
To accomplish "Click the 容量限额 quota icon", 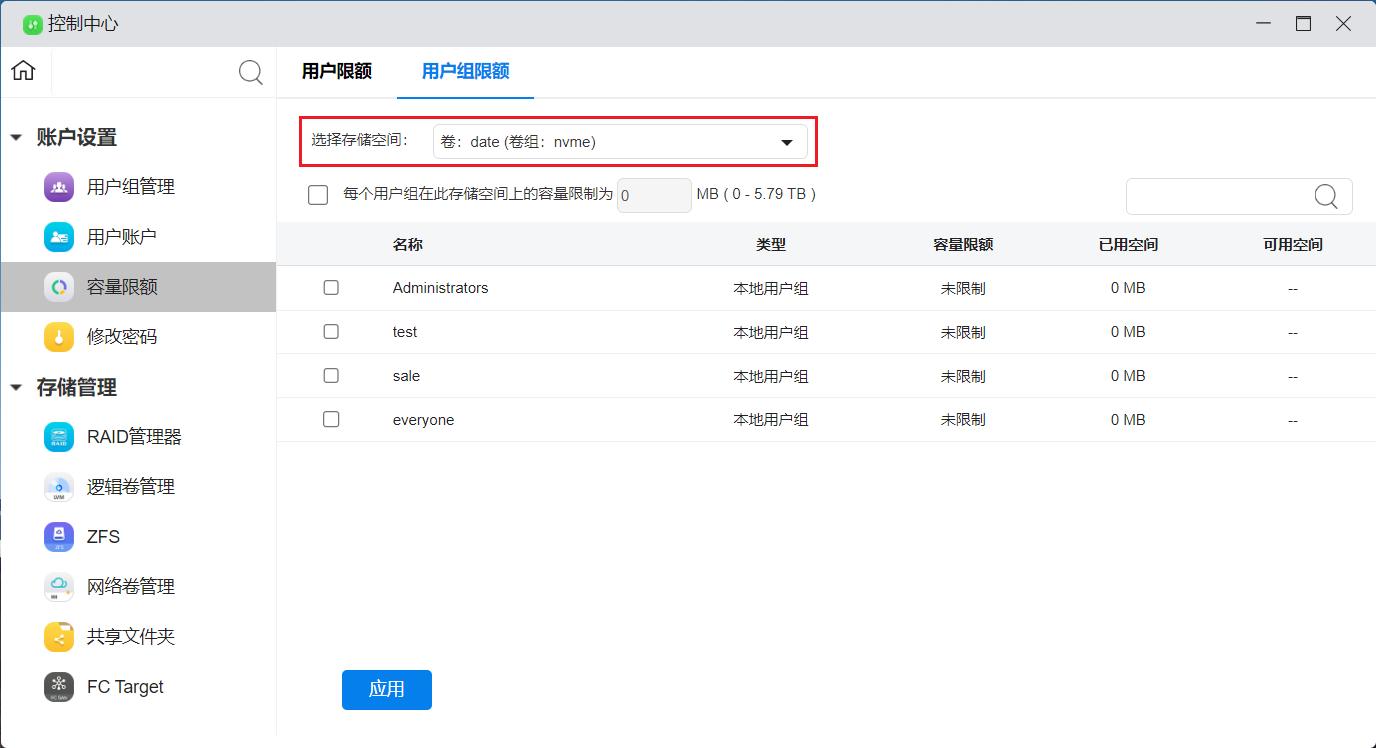I will coord(58,286).
